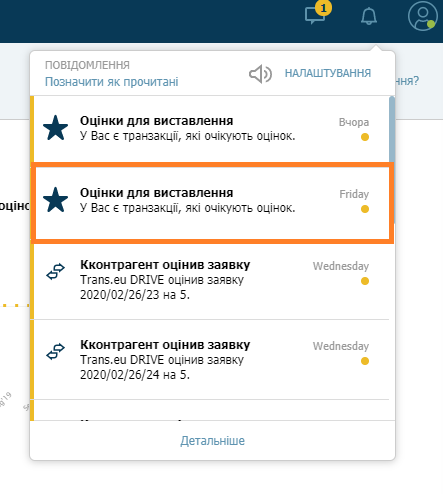Click the ПОВІДОМЛЕННЯ header label

(x=87, y=65)
